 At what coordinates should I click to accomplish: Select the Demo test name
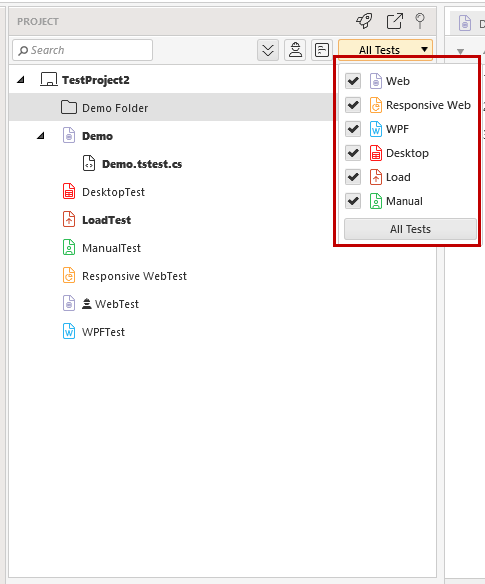point(97,136)
